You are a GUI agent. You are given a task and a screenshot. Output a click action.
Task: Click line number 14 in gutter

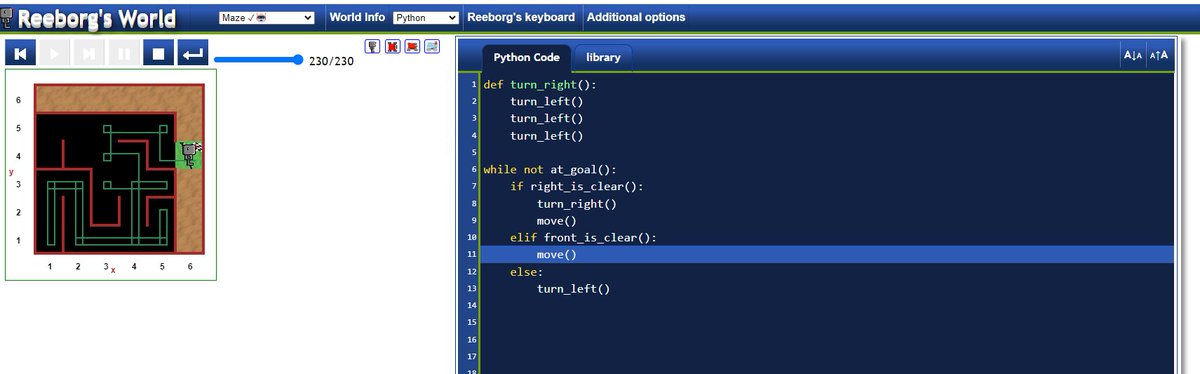pyautogui.click(x=473, y=306)
